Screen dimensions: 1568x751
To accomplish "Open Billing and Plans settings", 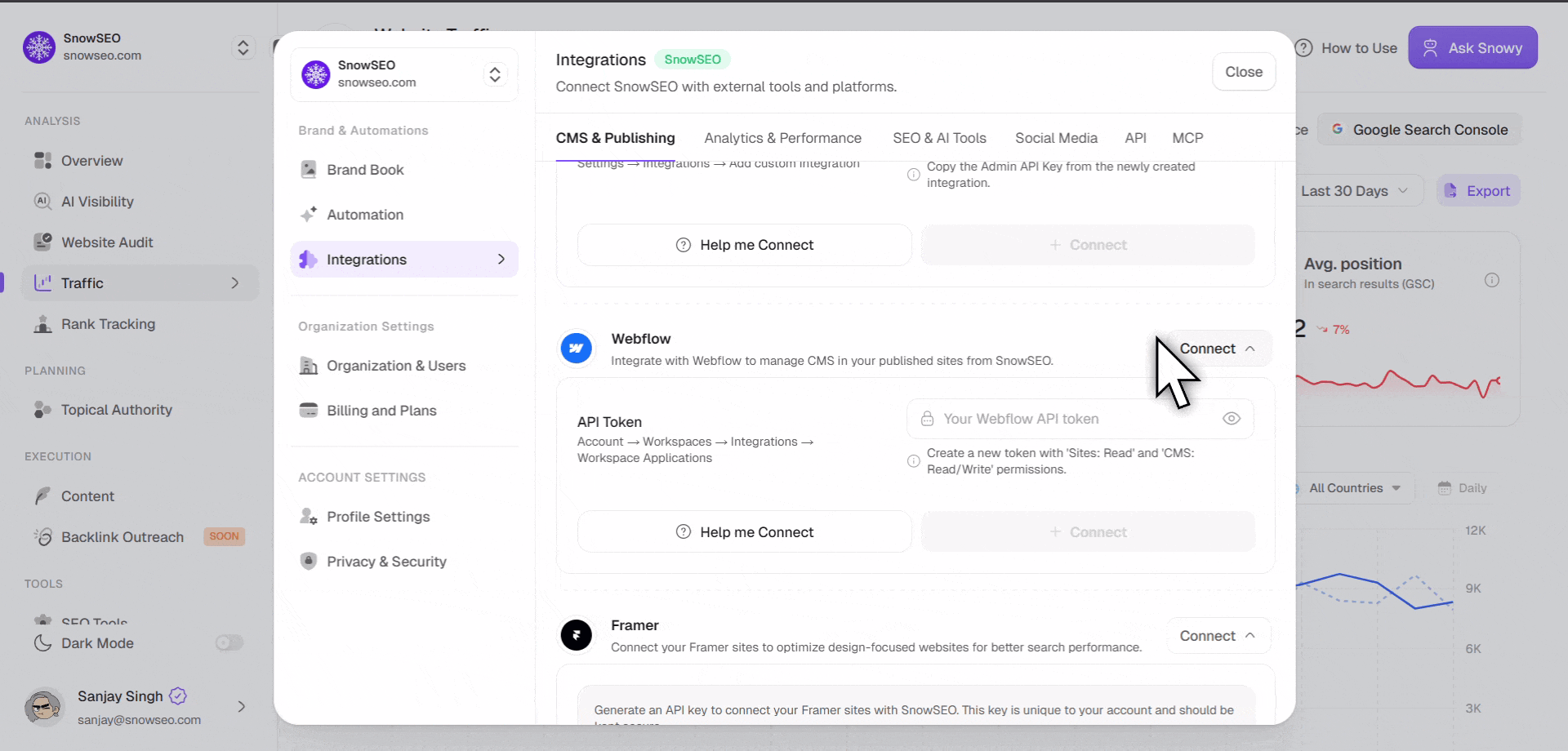I will pyautogui.click(x=404, y=411).
